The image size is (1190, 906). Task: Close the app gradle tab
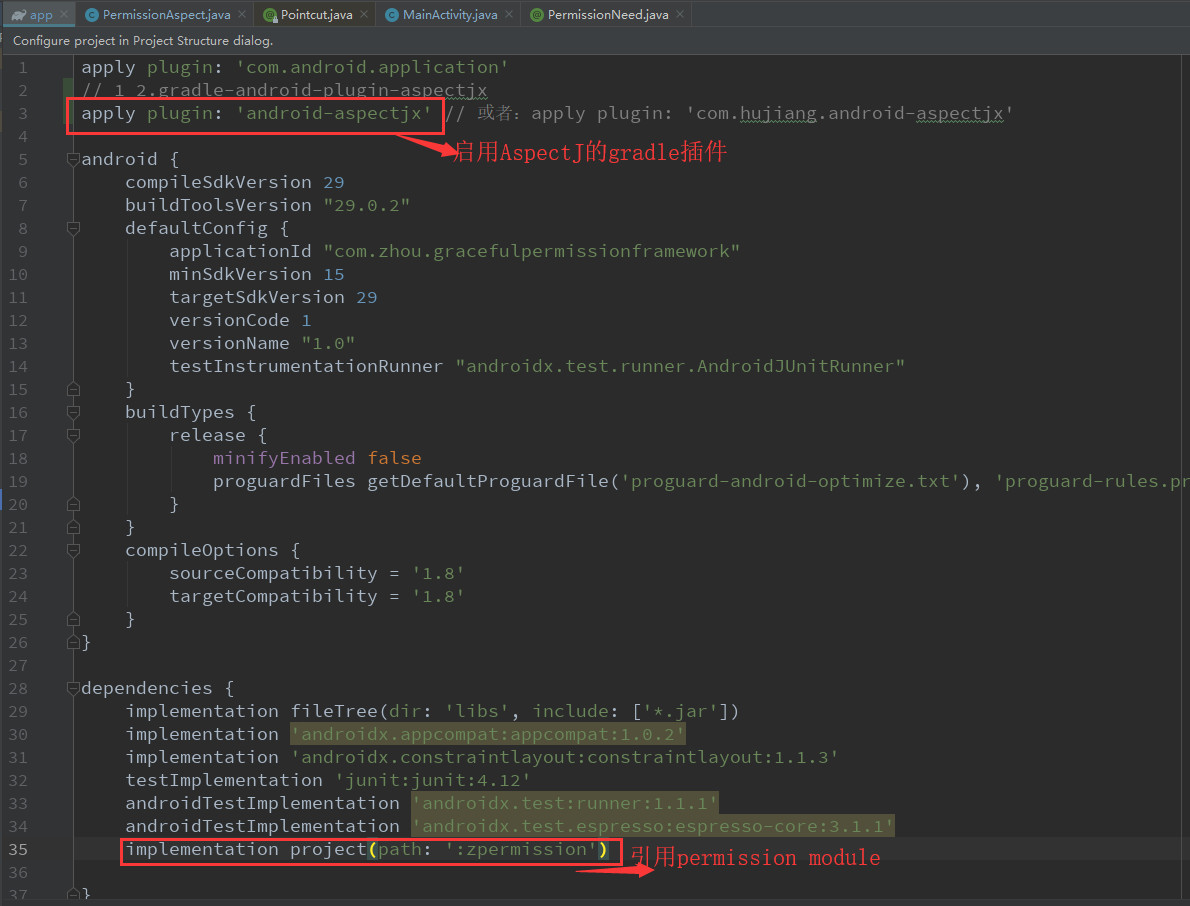64,14
